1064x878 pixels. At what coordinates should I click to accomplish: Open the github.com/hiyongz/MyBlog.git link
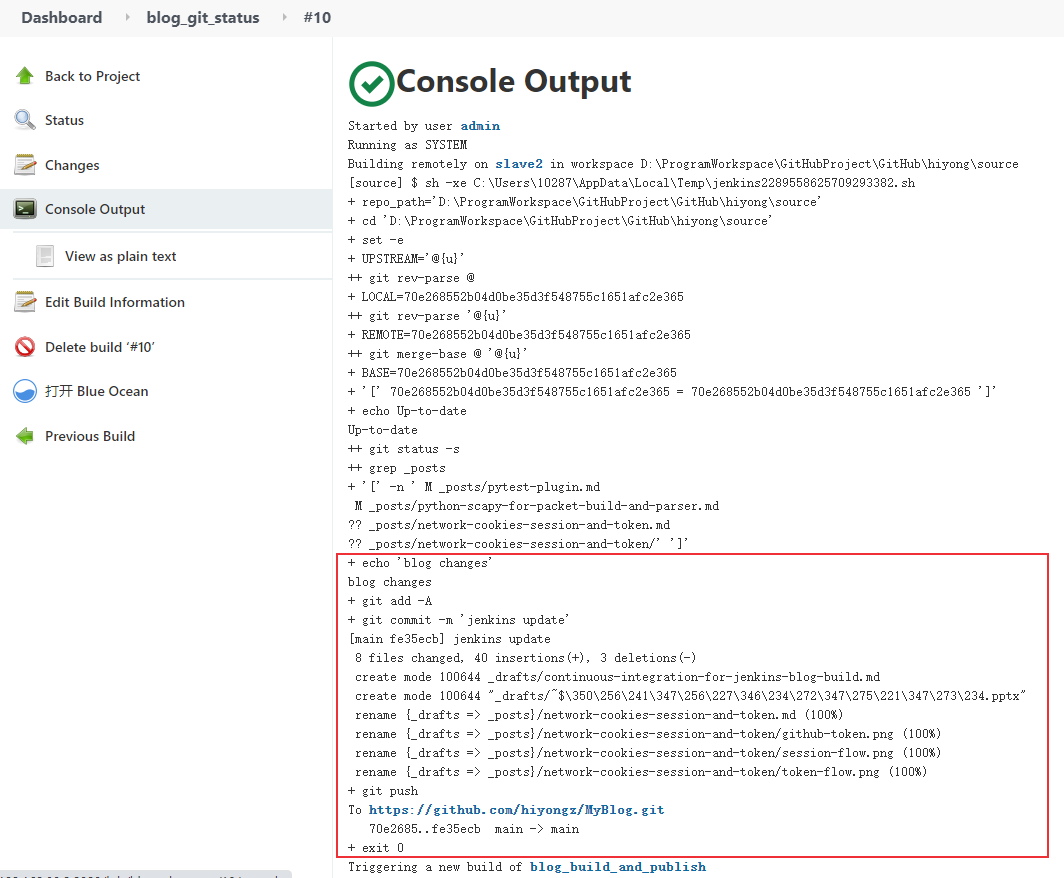(x=516, y=809)
